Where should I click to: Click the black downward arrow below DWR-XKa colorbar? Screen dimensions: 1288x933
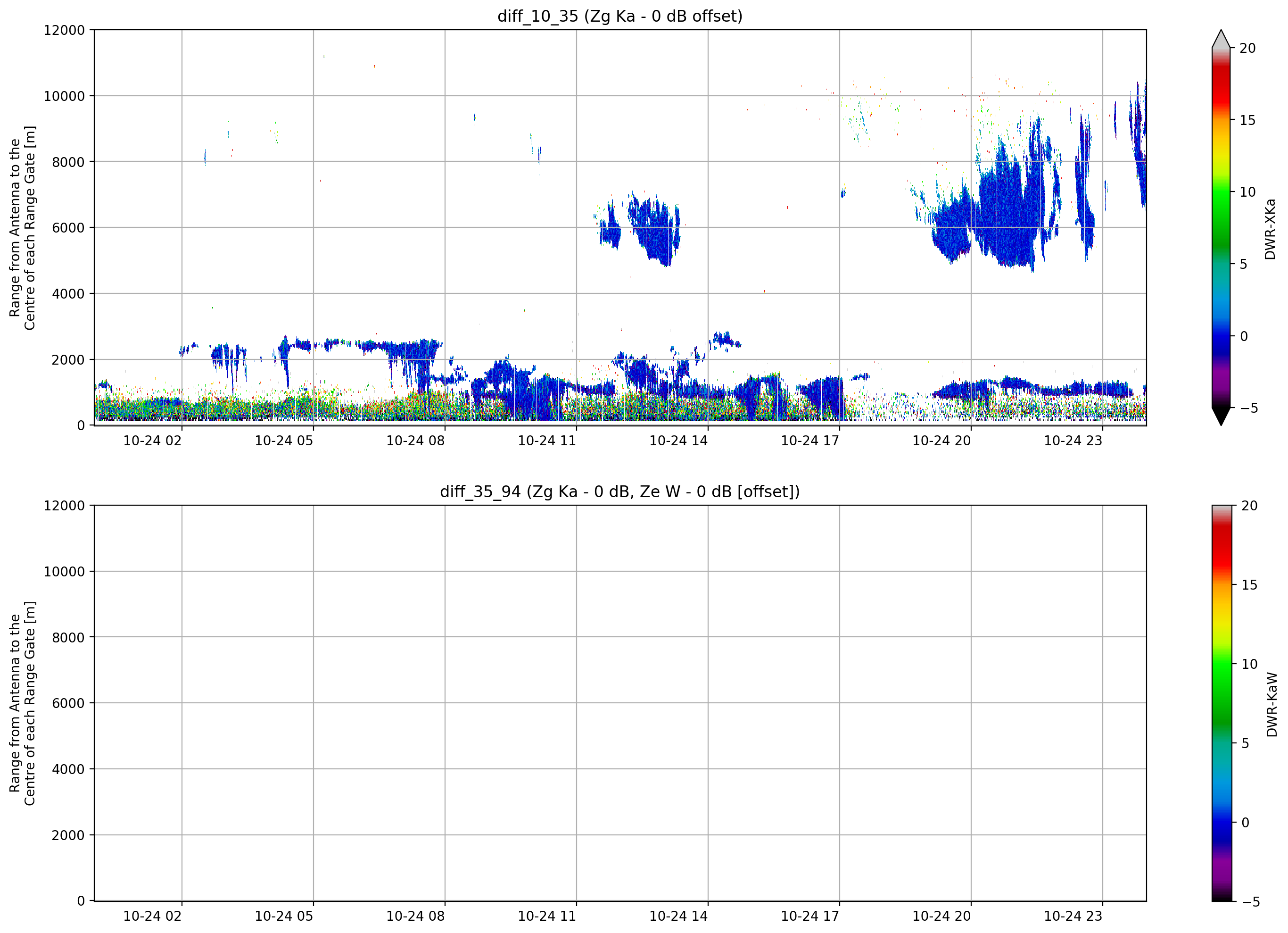coord(1221,417)
